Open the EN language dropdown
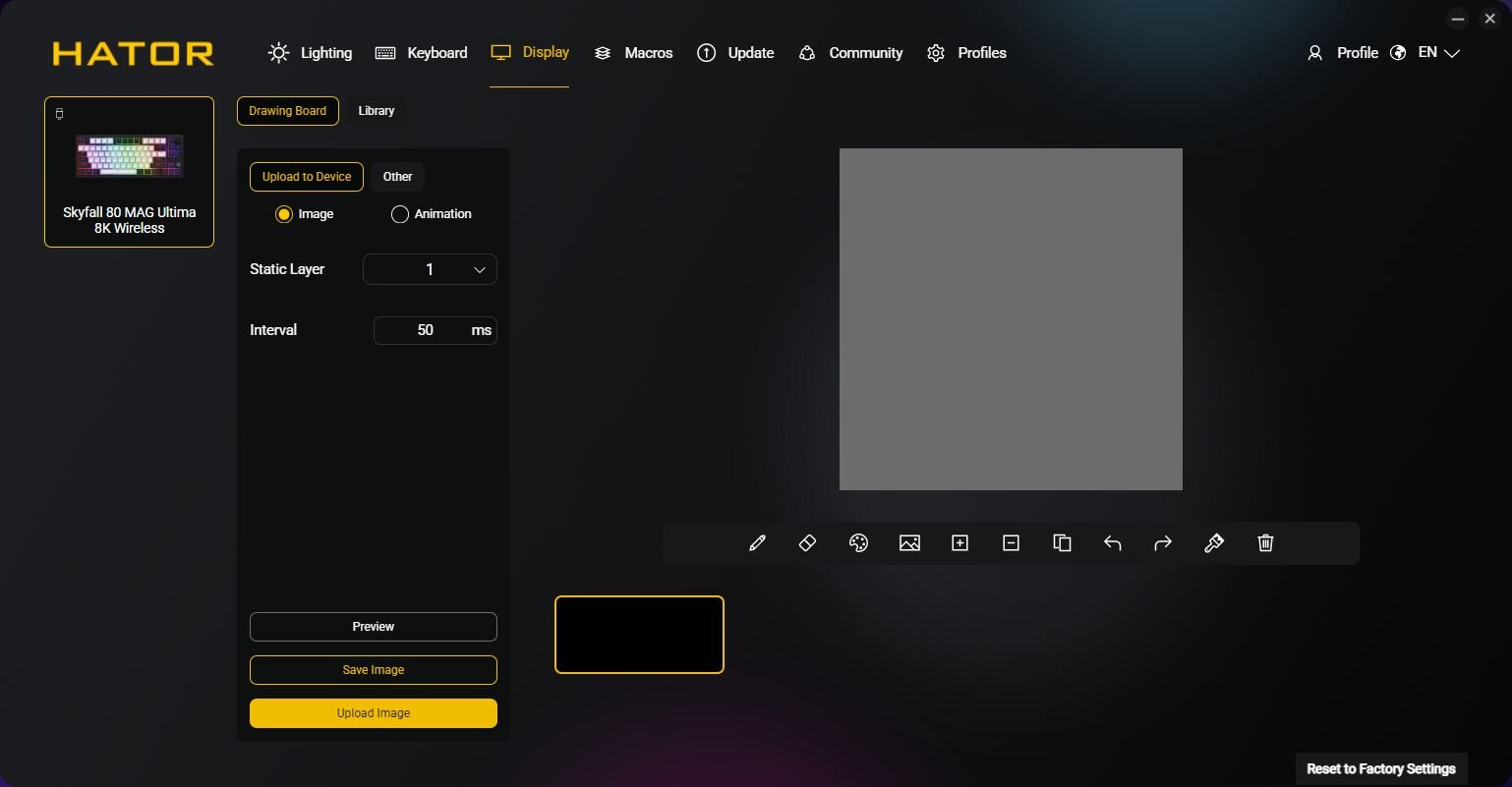 [x=1438, y=53]
